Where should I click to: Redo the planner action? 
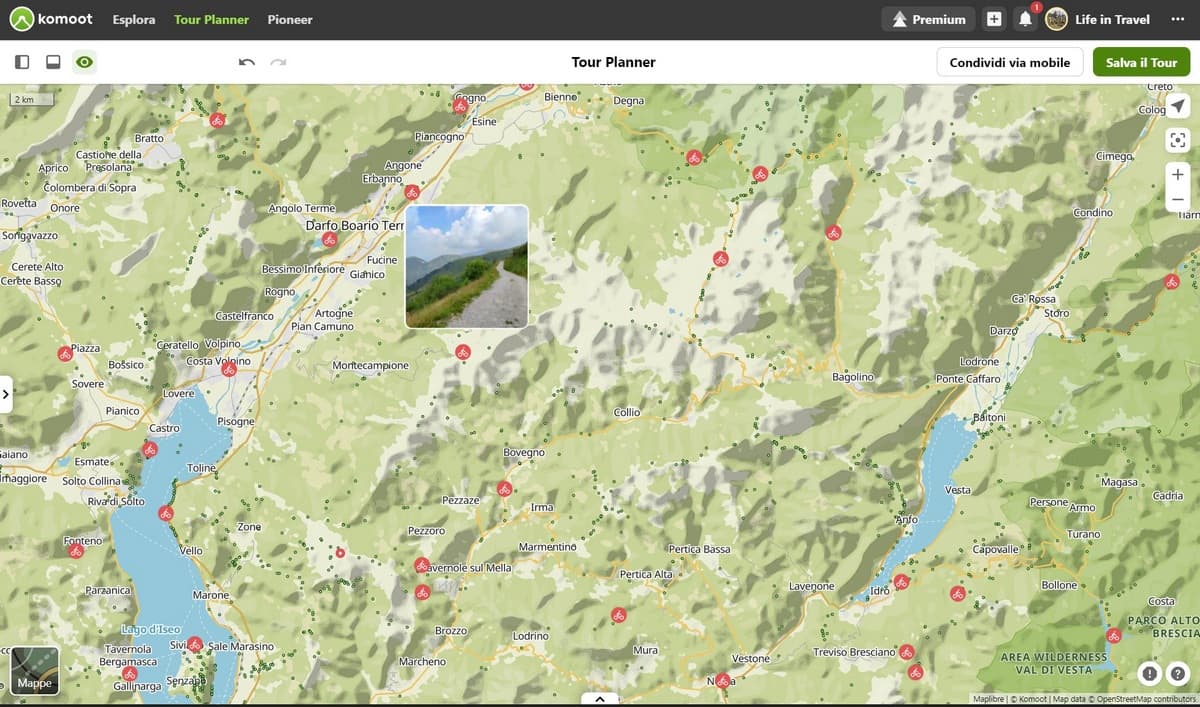pos(278,62)
